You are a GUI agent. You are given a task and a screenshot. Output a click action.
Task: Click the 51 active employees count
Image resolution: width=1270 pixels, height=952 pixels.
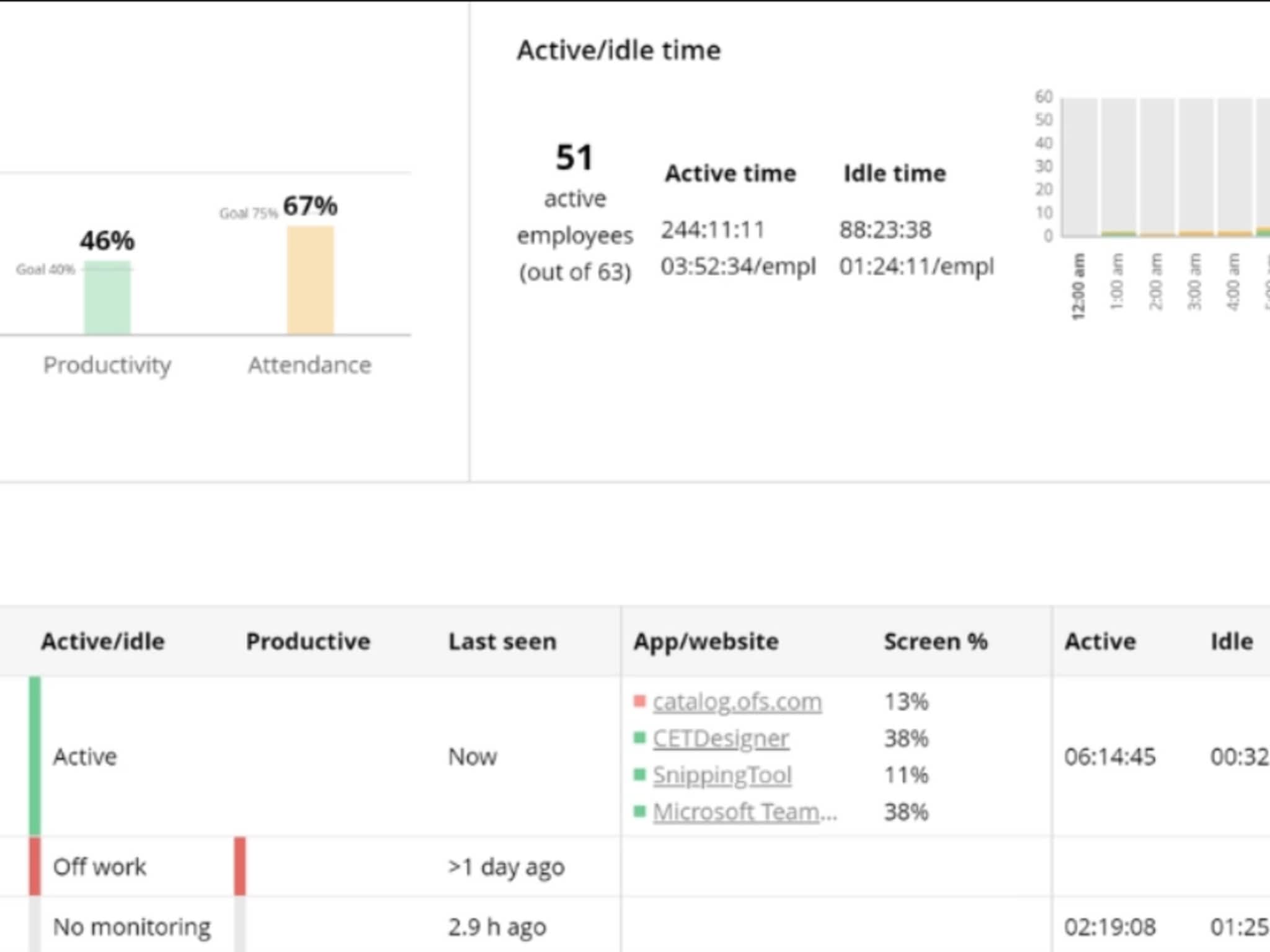[574, 157]
